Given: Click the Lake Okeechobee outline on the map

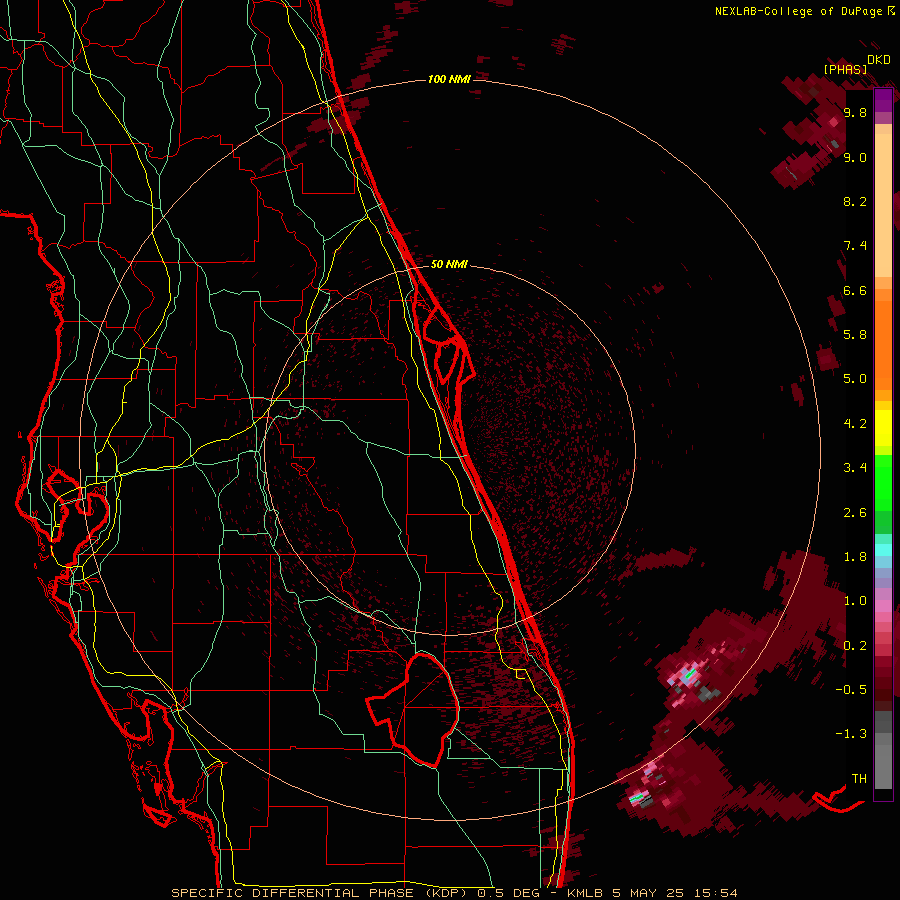Looking at the screenshot, I should pyautogui.click(x=412, y=710).
